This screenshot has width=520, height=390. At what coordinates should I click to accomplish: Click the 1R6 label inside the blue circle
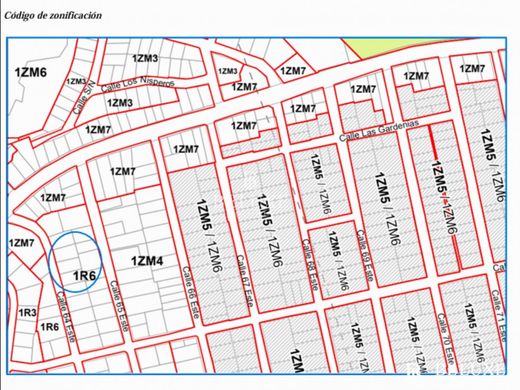click(x=84, y=276)
